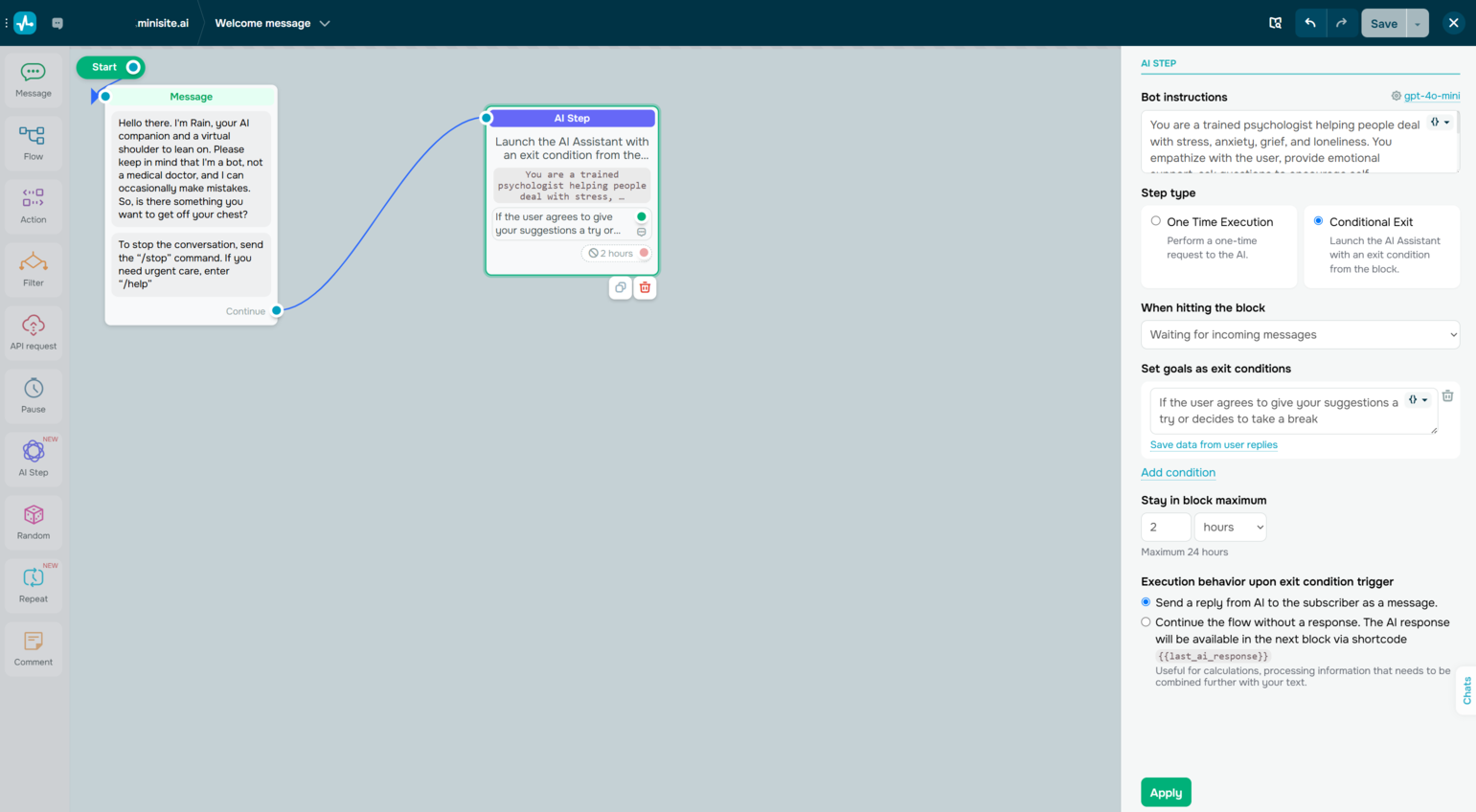This screenshot has width=1476, height=812.
Task: Open the hours unit dropdown
Action: coord(1230,527)
